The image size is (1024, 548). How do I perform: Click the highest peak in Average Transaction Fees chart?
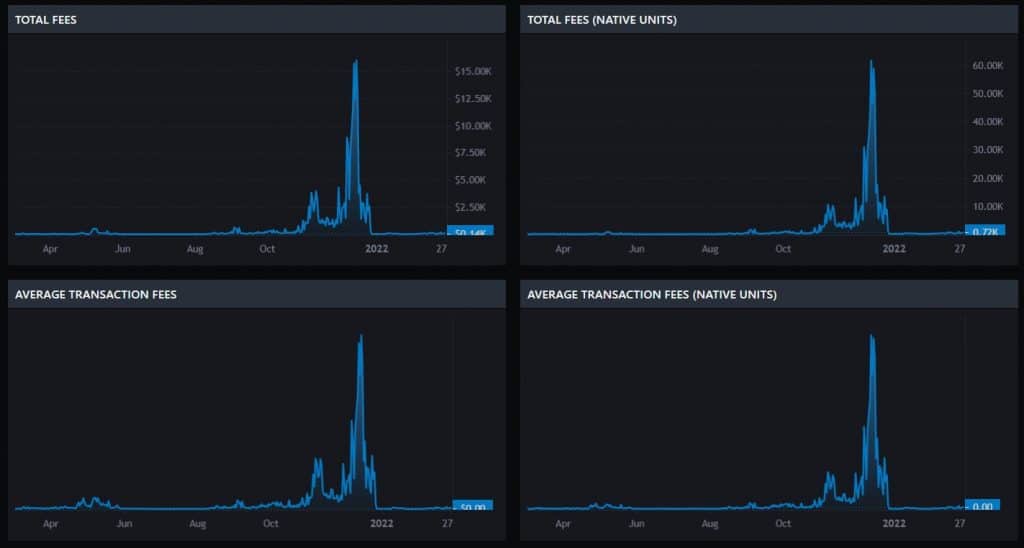(x=360, y=336)
